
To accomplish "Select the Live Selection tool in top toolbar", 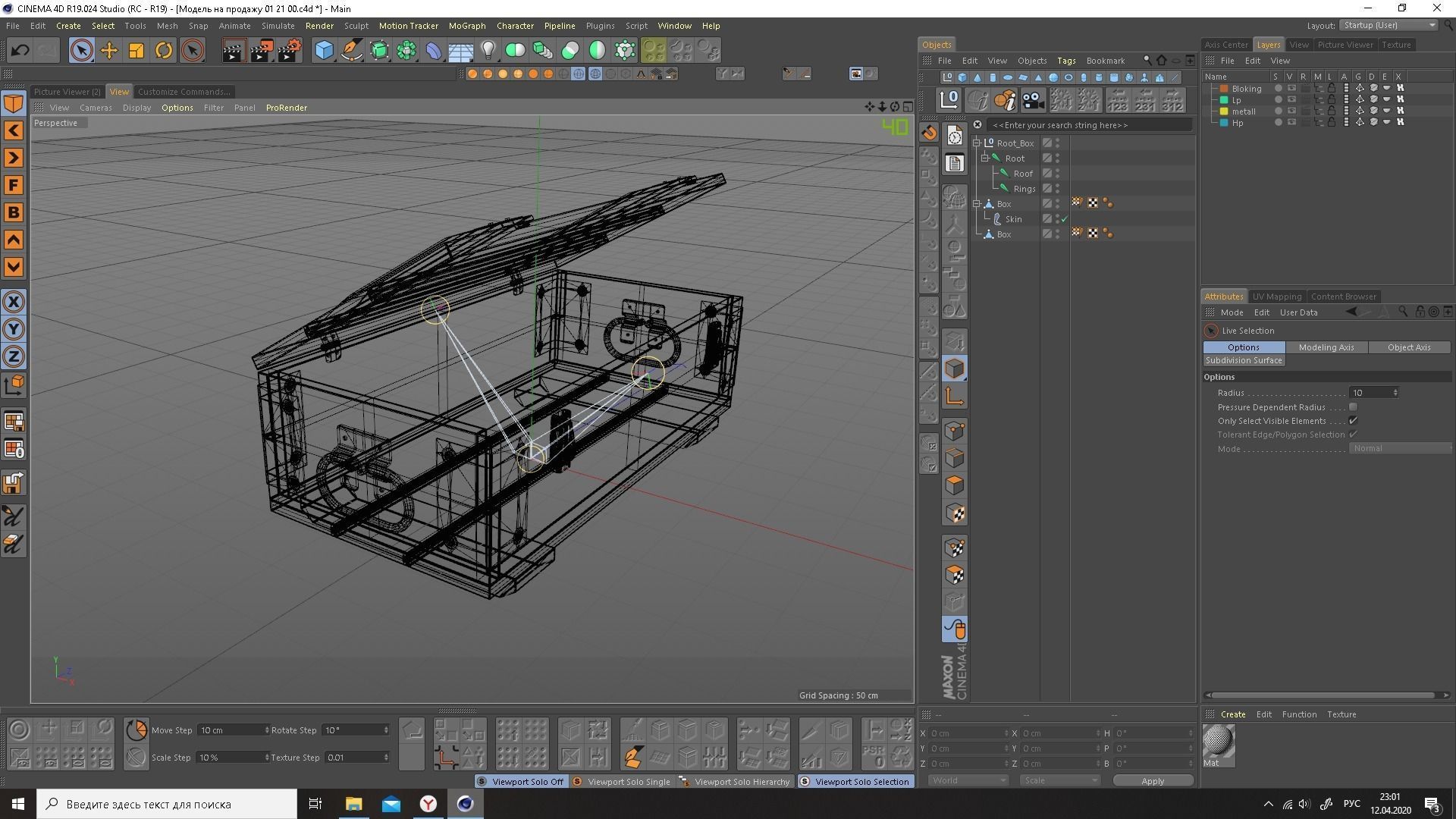I will (81, 51).
